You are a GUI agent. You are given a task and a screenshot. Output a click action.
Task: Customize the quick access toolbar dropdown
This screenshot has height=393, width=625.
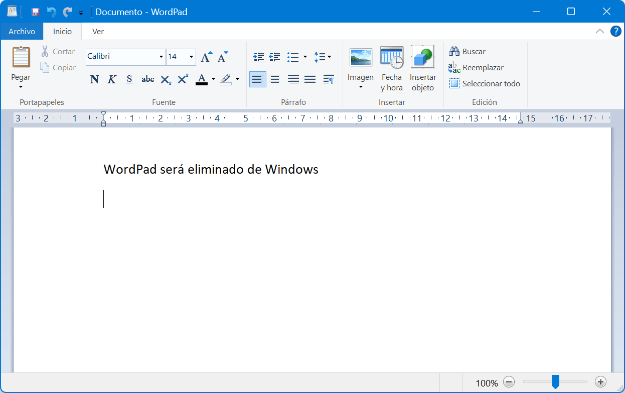81,13
